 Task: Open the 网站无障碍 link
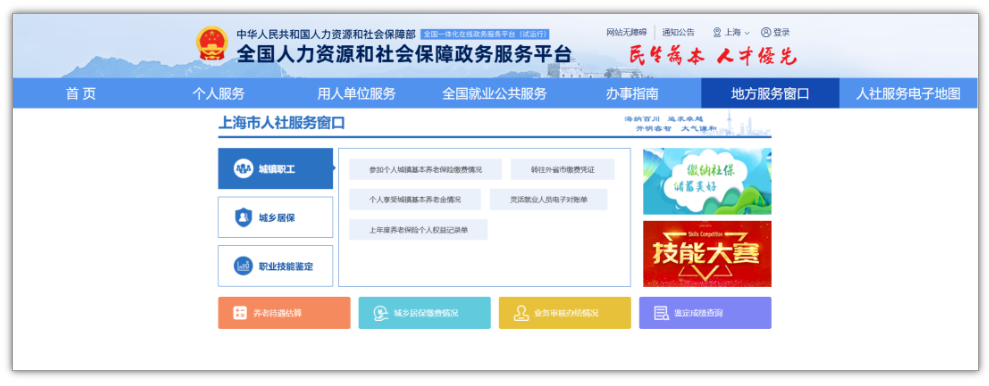point(626,32)
